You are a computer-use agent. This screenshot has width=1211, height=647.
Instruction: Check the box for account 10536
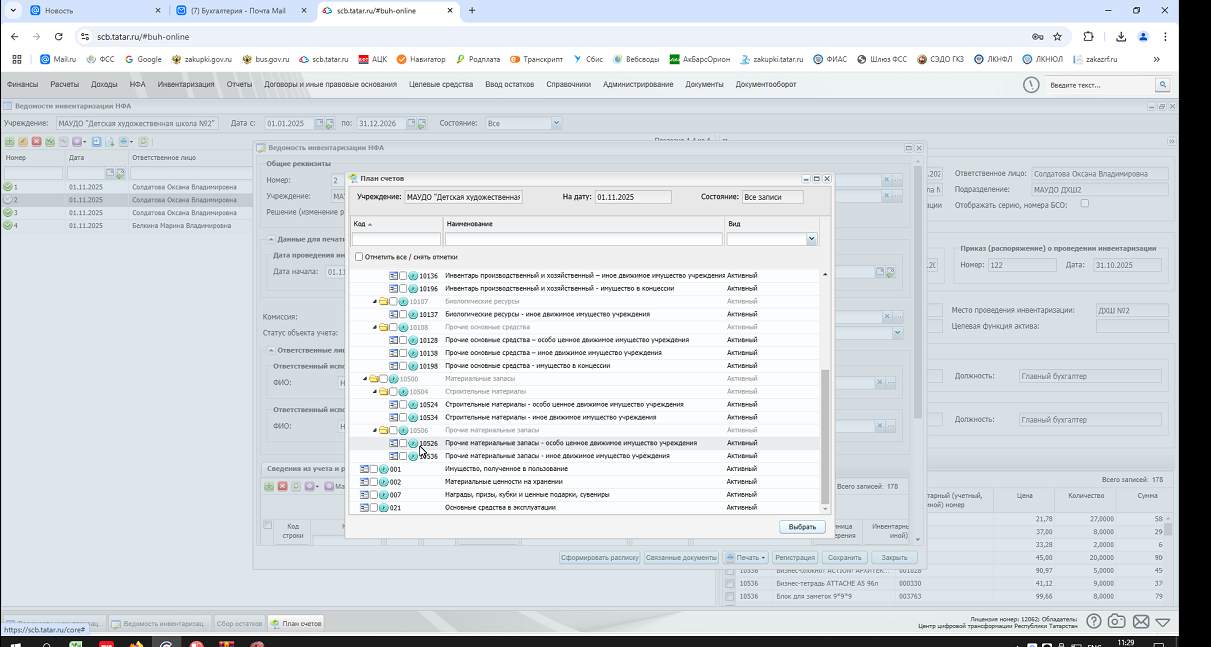click(403, 456)
